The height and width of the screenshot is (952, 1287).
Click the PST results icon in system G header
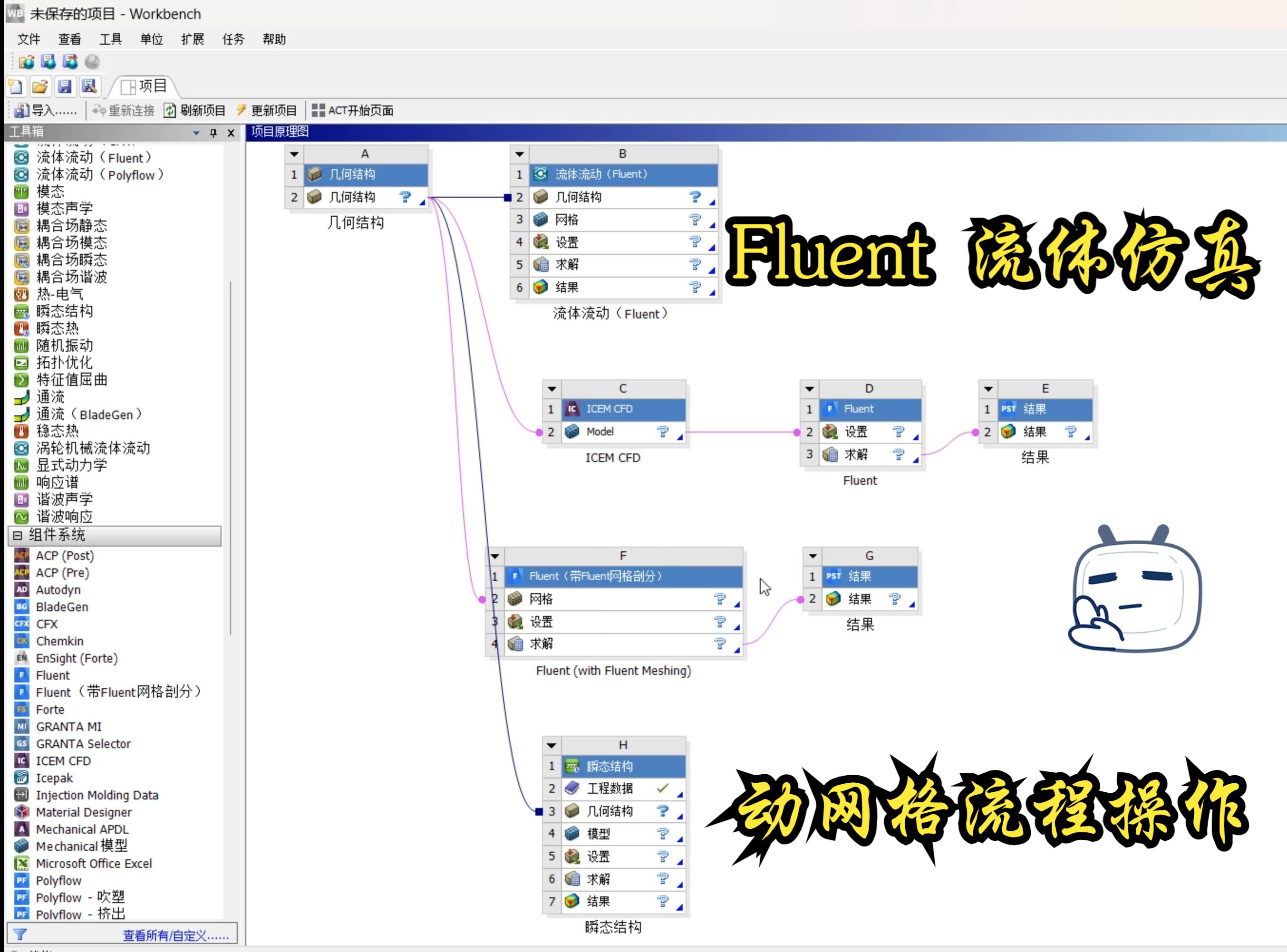point(833,576)
